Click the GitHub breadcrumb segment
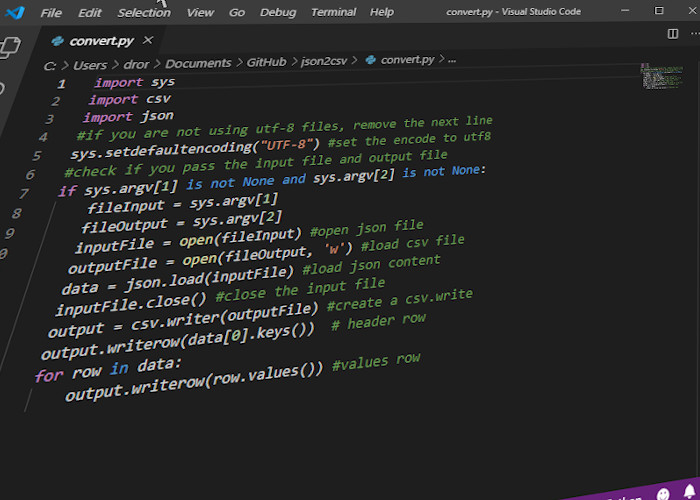Screen dimensions: 700x500 (x=266, y=62)
